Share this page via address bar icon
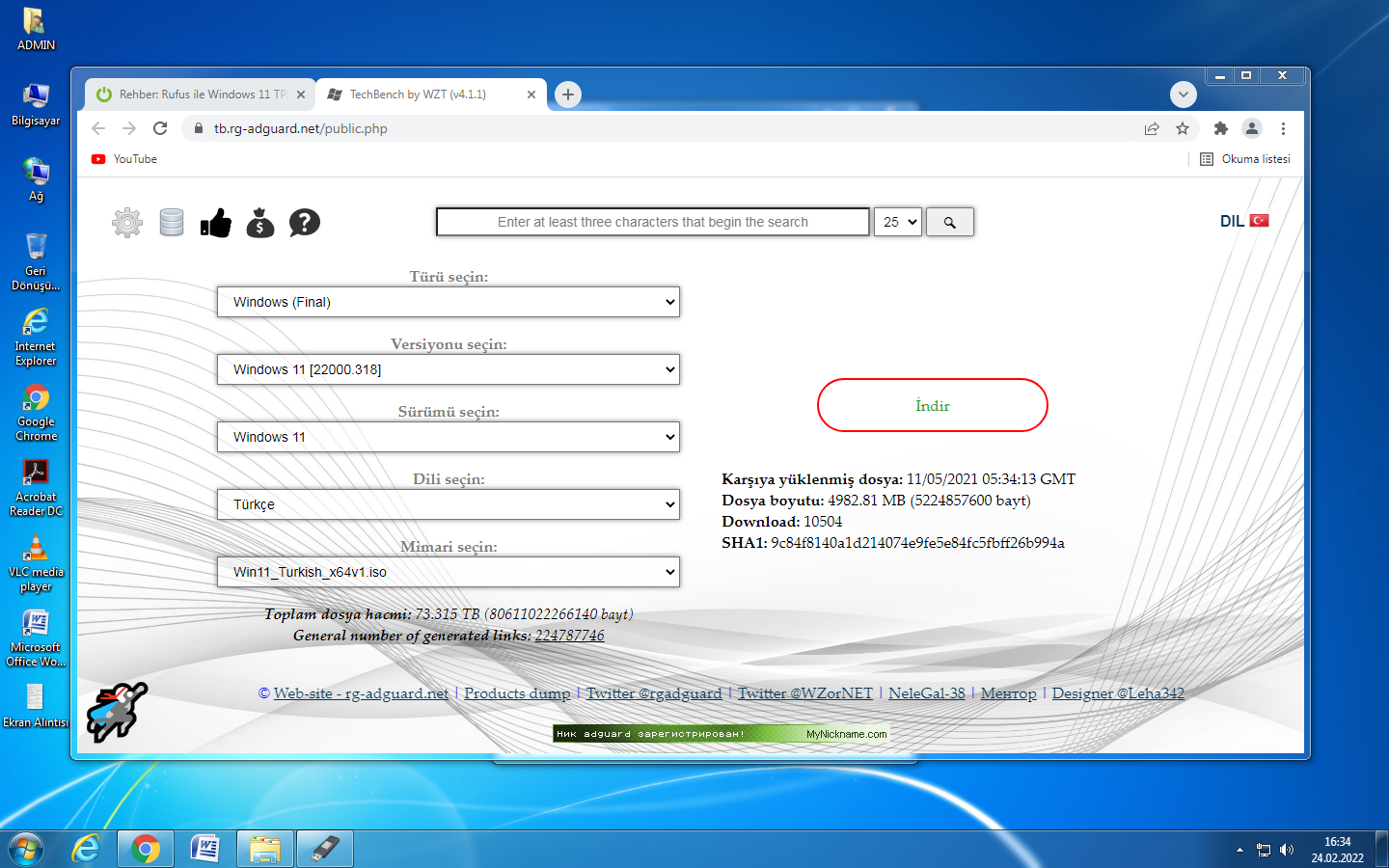The image size is (1389, 868). tap(1152, 128)
